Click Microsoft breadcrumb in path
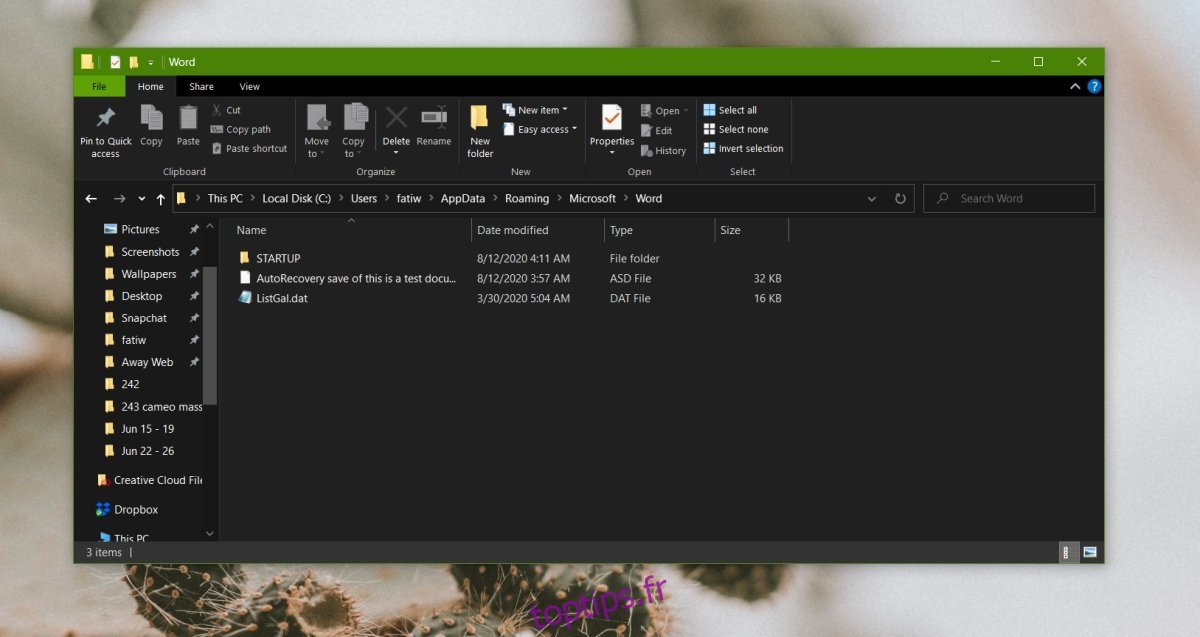Screen dimensions: 1200x637 coord(592,198)
